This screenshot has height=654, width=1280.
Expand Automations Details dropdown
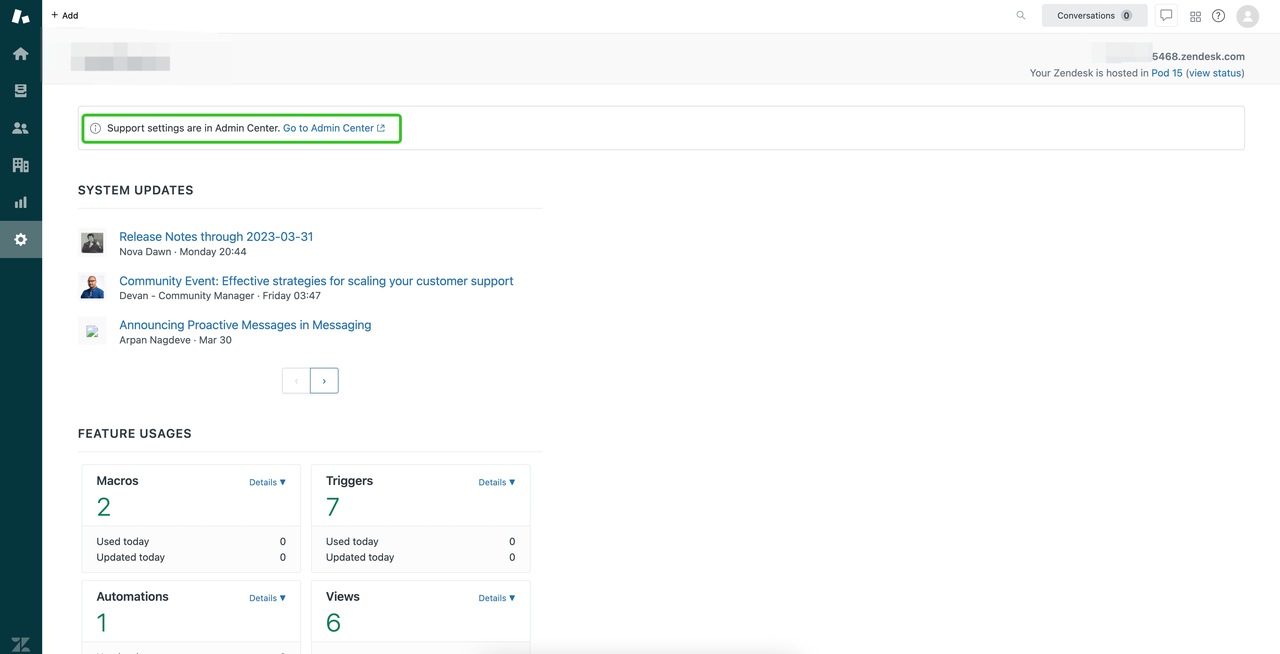[x=267, y=598]
